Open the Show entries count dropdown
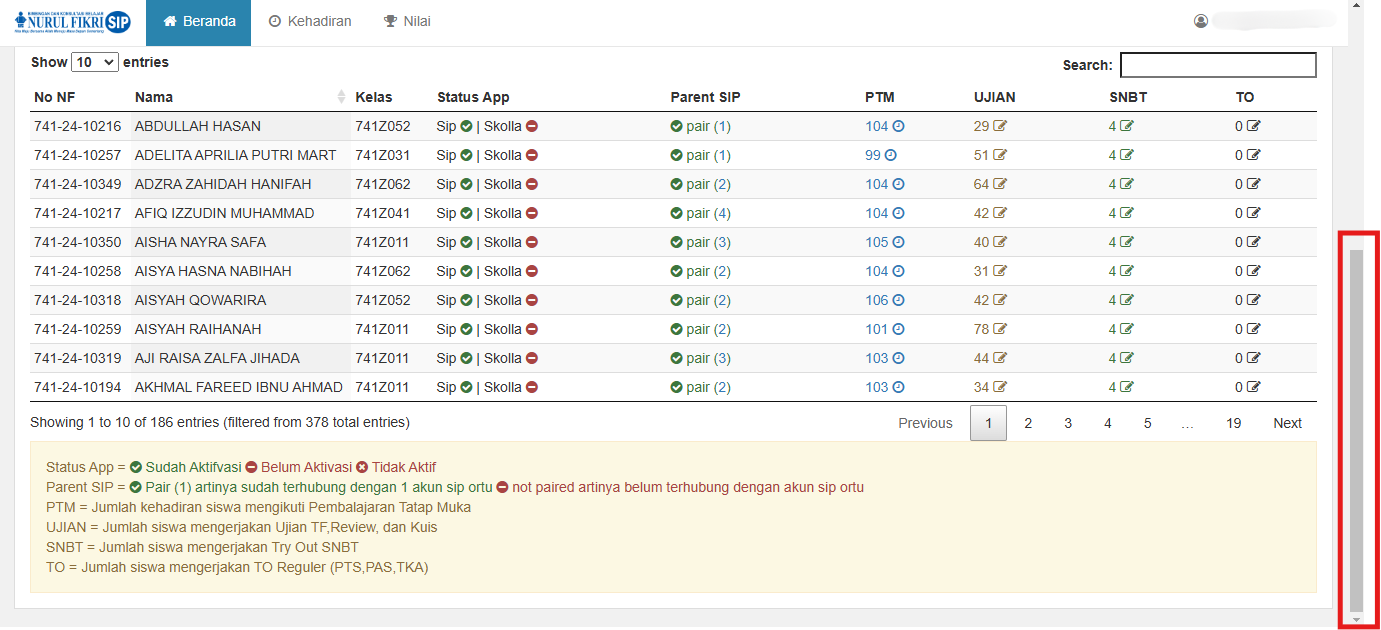 [x=95, y=62]
